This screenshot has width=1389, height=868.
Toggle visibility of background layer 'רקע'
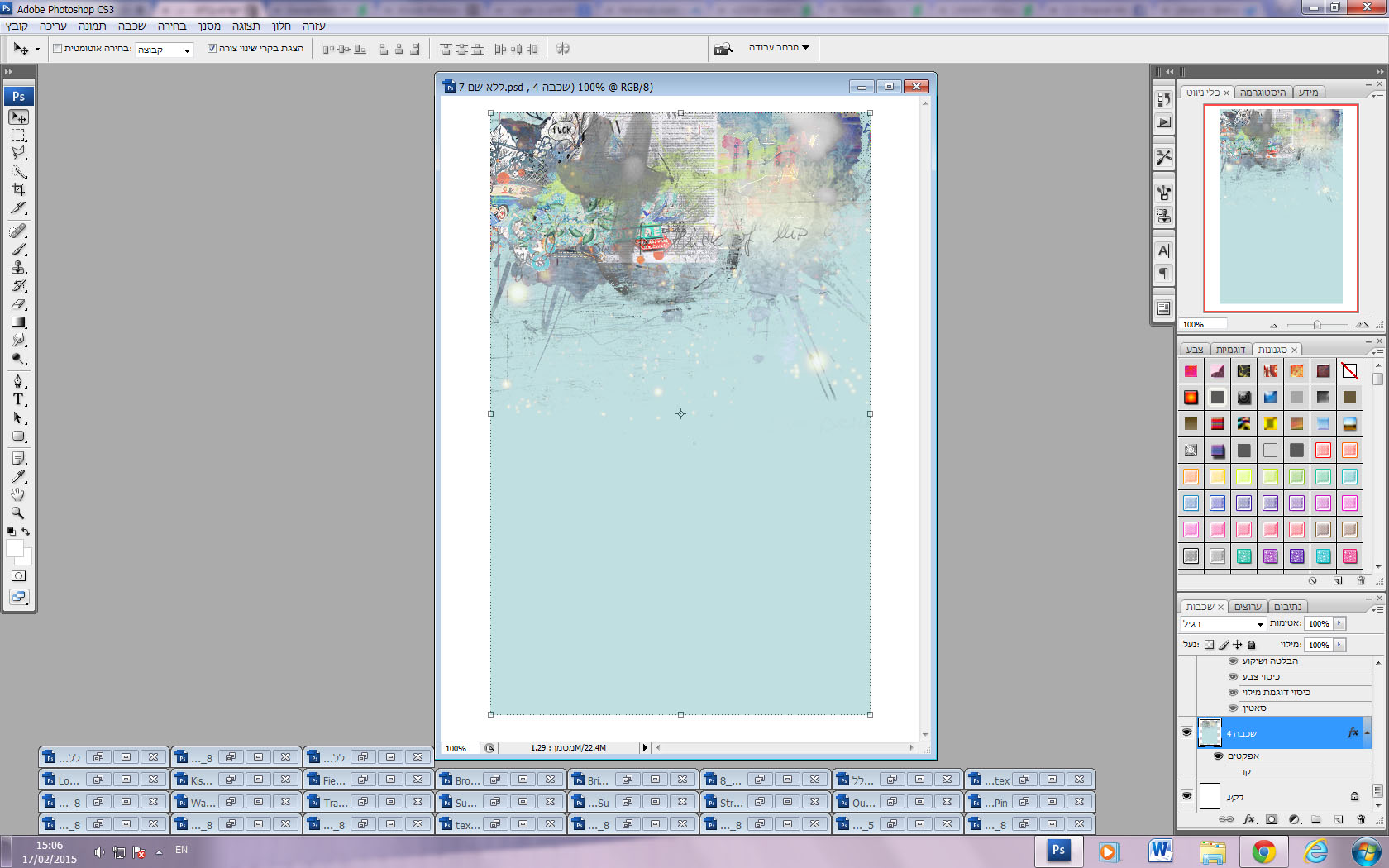1186,796
